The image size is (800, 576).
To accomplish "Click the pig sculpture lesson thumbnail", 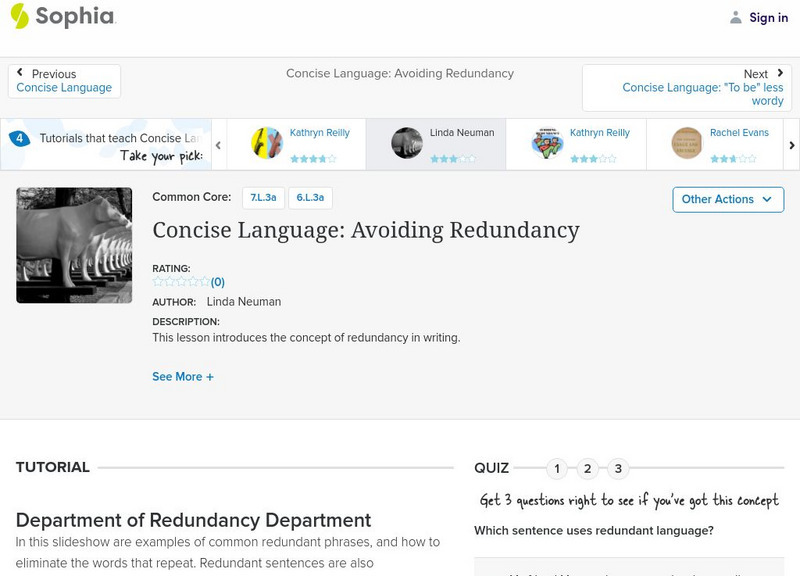I will [x=73, y=245].
